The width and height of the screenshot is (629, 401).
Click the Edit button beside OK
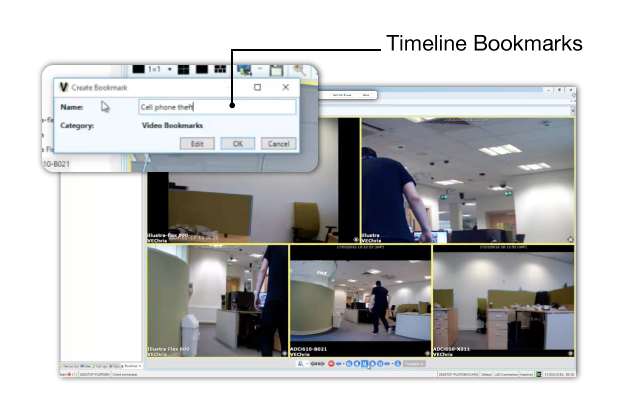click(x=197, y=144)
